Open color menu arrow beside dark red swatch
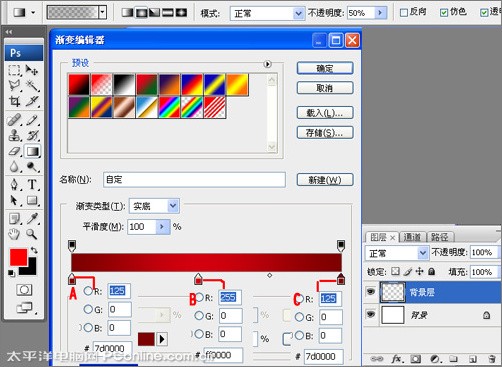 pos(162,339)
